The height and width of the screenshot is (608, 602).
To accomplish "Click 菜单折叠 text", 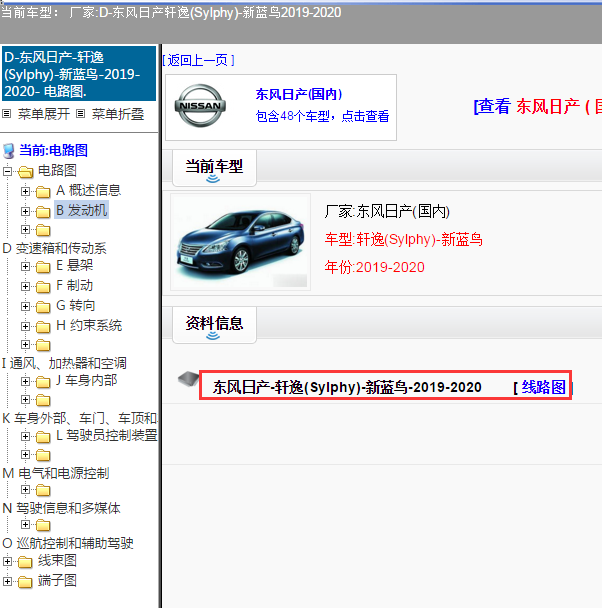I will 118,114.
